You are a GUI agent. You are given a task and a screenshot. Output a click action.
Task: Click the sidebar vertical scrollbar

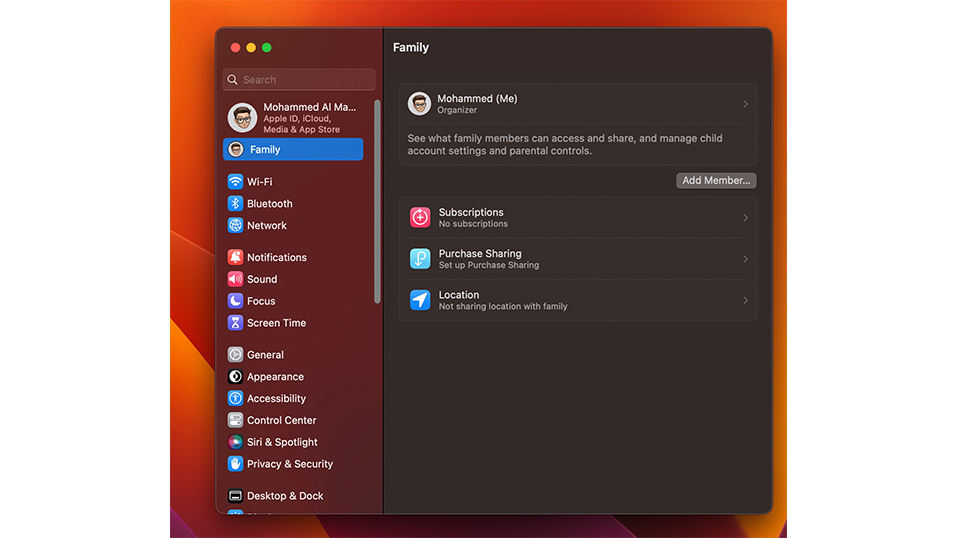[x=377, y=200]
